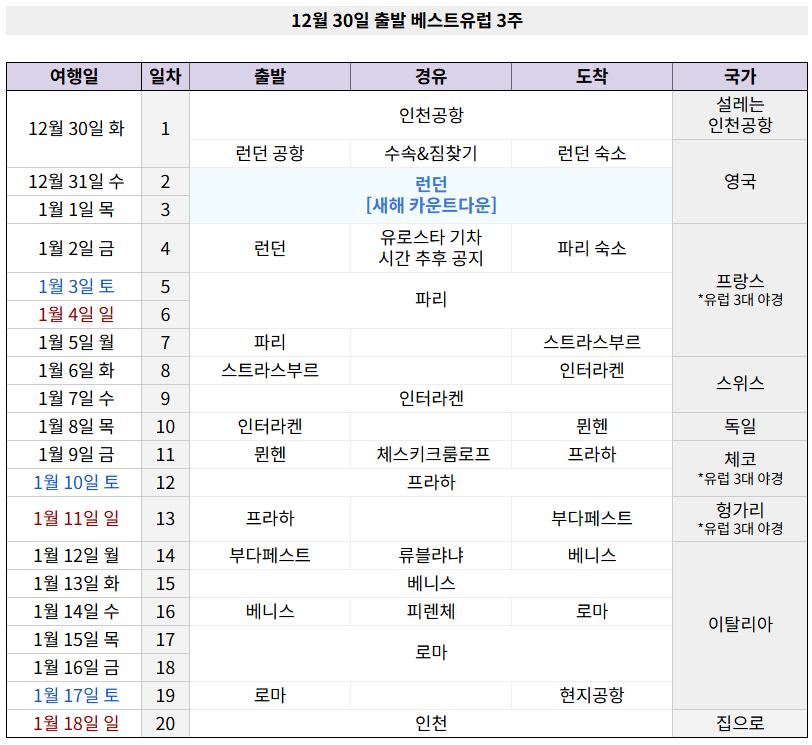Select the '체코 *유럽 3대 야경' cell

click(740, 469)
